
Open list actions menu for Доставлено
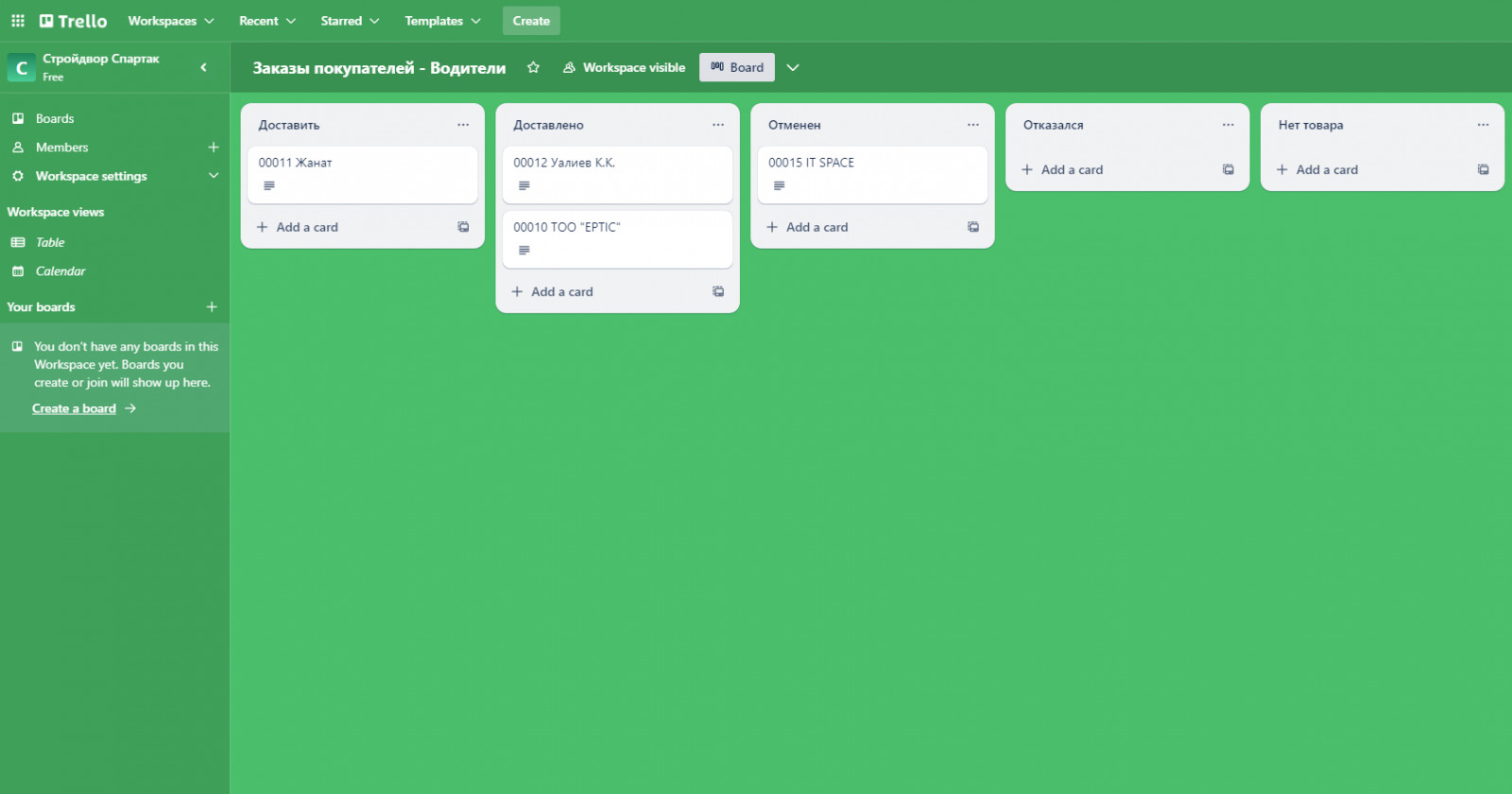718,125
